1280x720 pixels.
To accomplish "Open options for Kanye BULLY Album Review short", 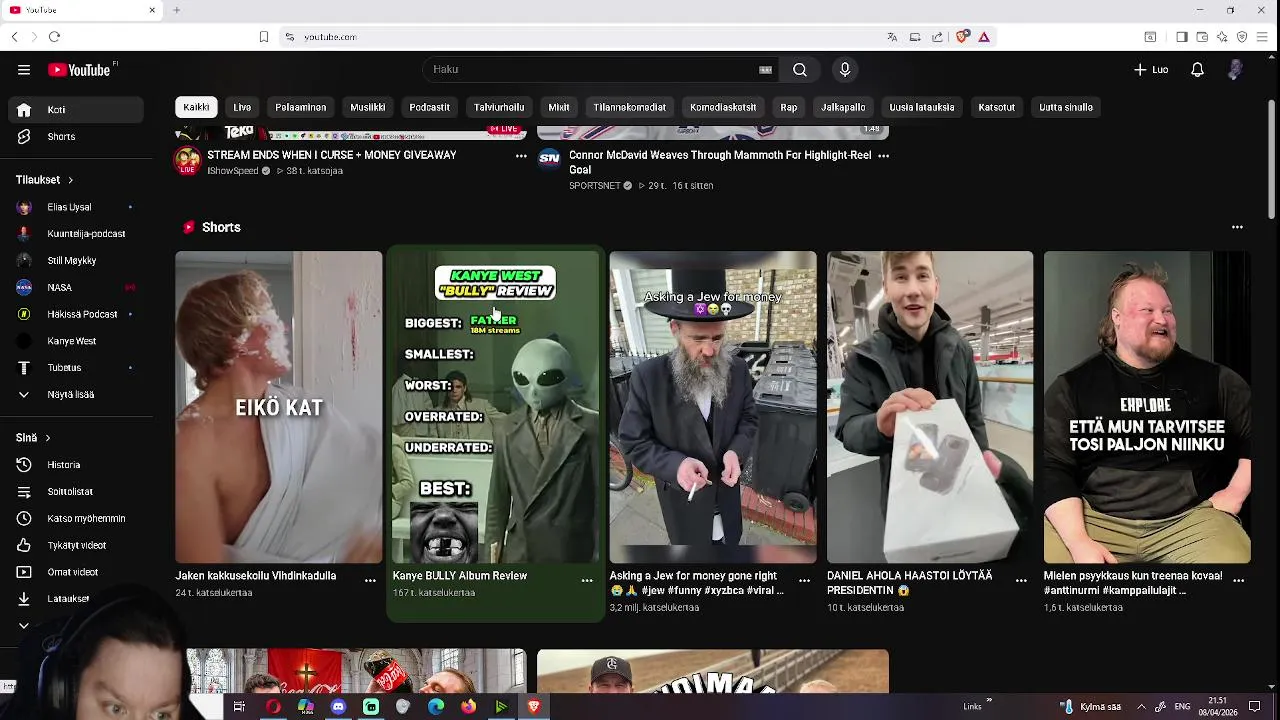I will [x=587, y=580].
